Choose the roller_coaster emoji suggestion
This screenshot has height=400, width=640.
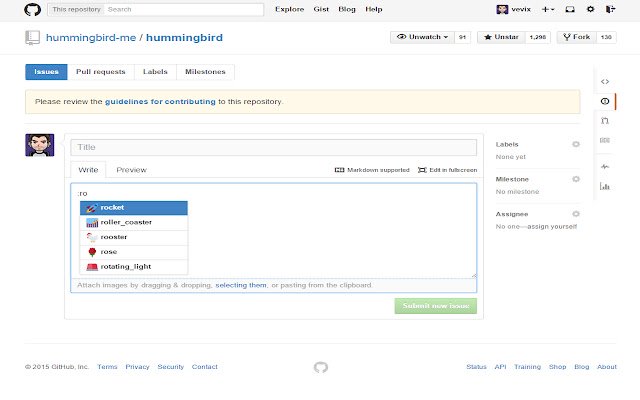pos(134,222)
